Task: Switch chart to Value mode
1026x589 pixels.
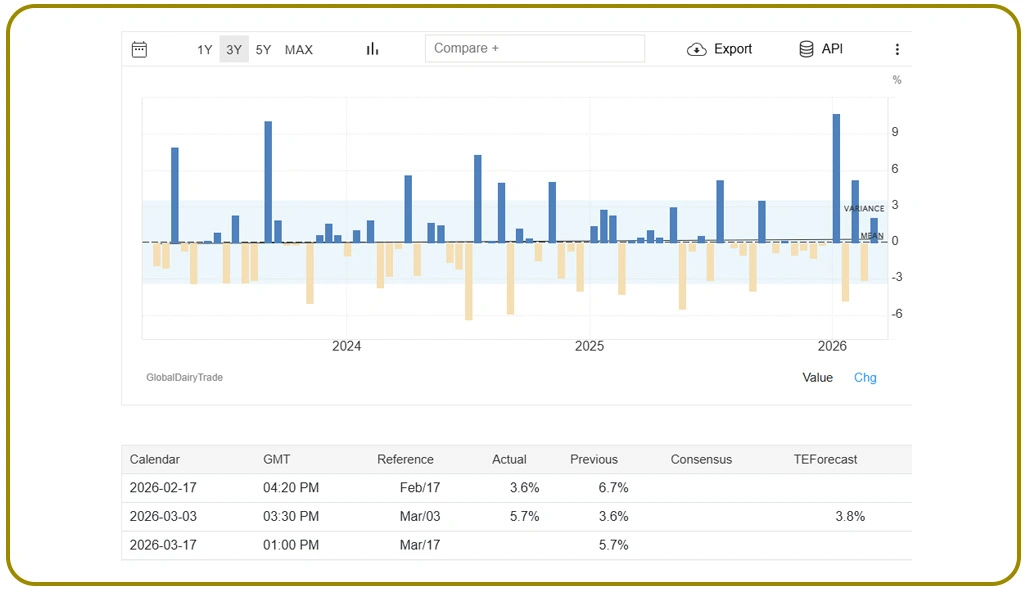Action: [x=817, y=377]
